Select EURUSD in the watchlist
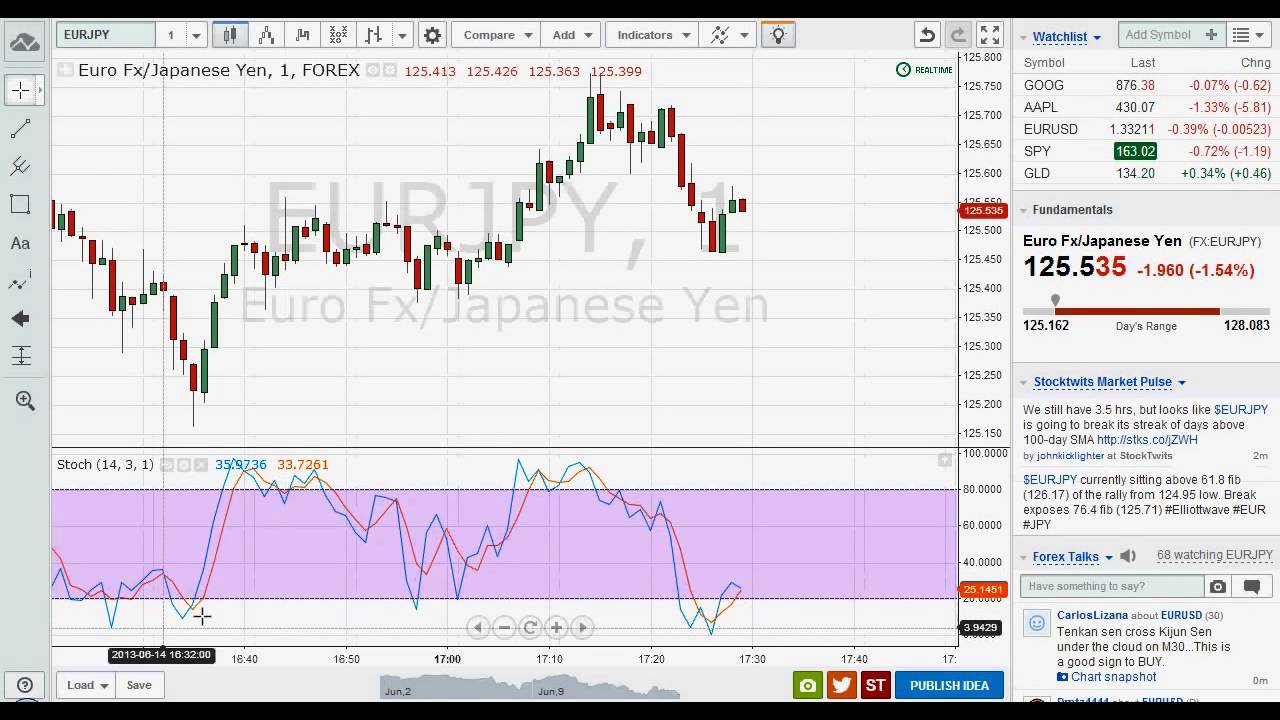Image resolution: width=1280 pixels, height=720 pixels. (1147, 129)
